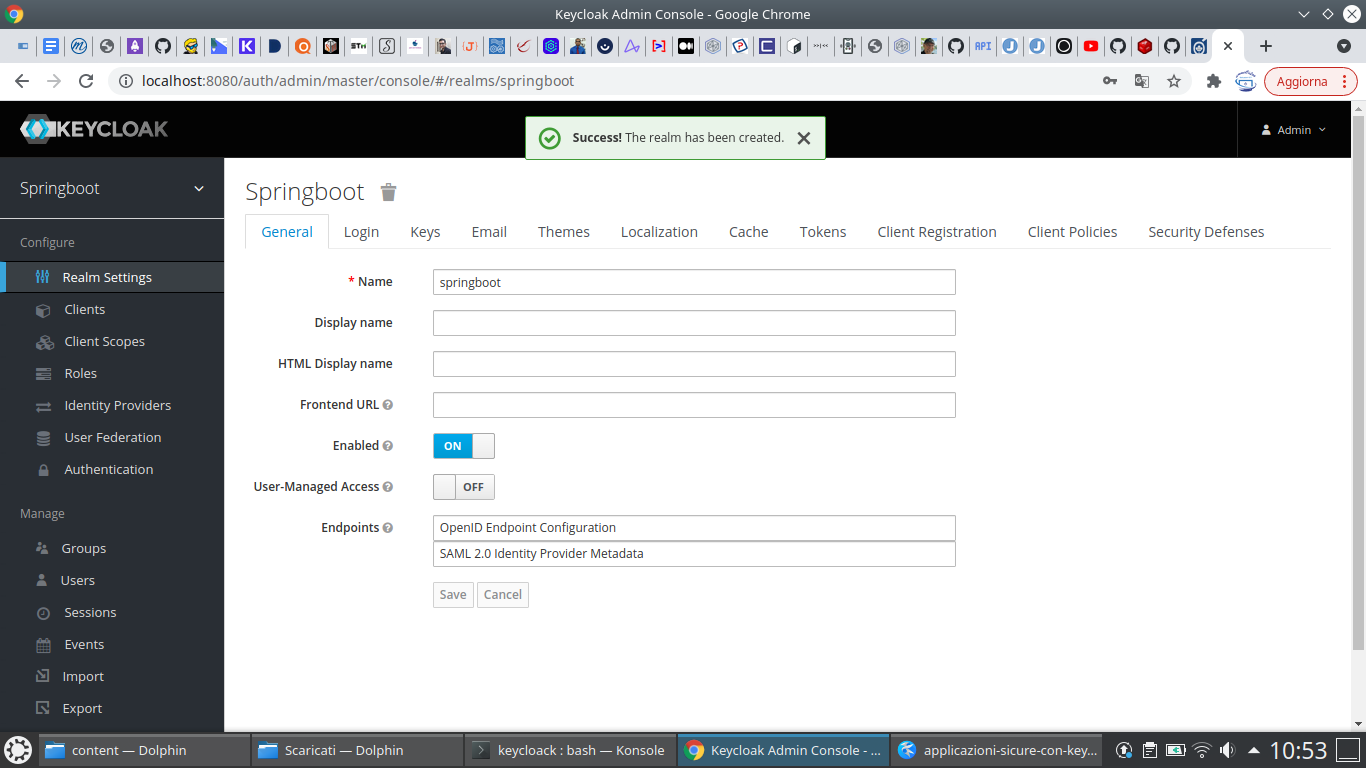Click into the Frontend URL field

point(694,405)
